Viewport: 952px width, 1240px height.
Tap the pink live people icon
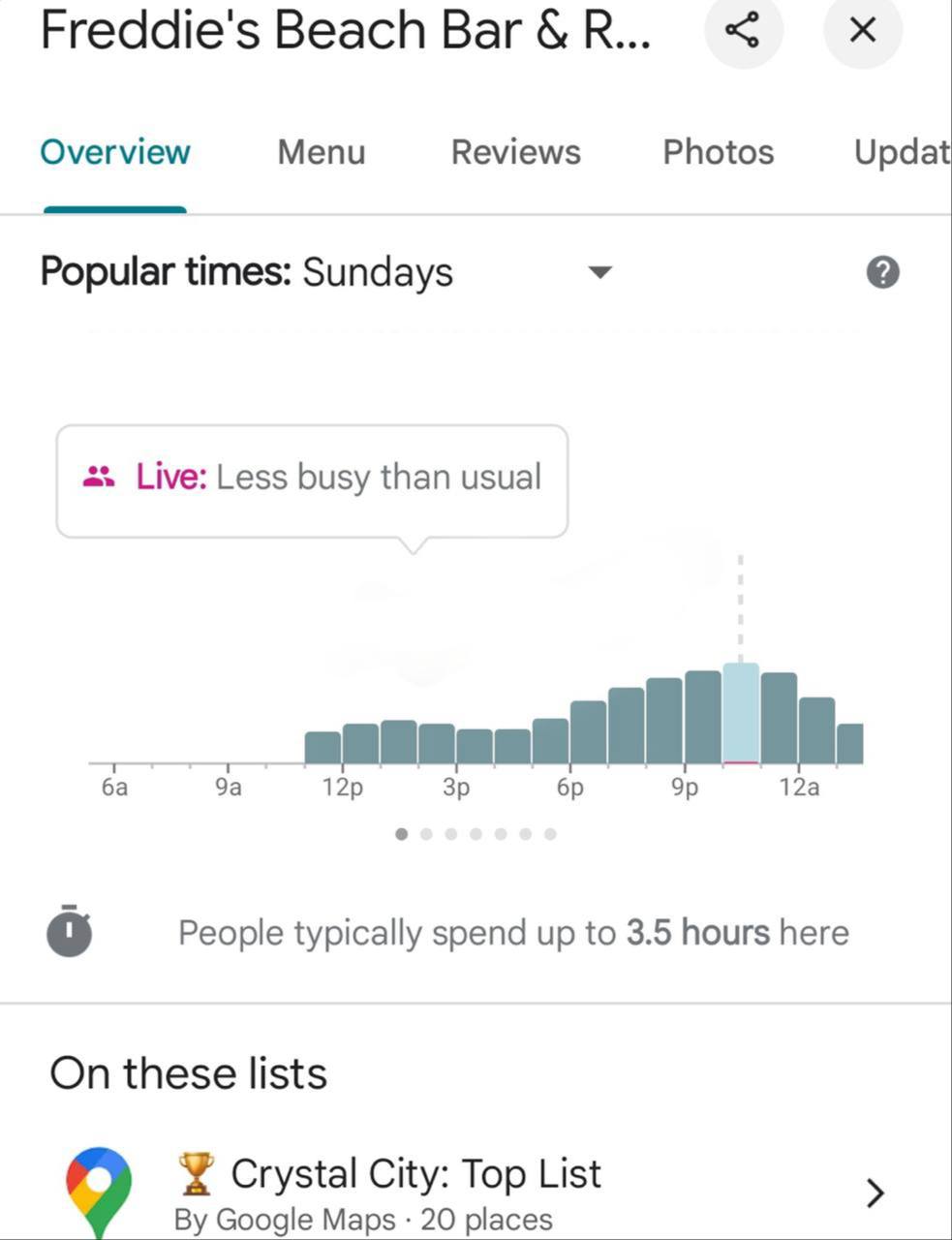pyautogui.click(x=98, y=477)
